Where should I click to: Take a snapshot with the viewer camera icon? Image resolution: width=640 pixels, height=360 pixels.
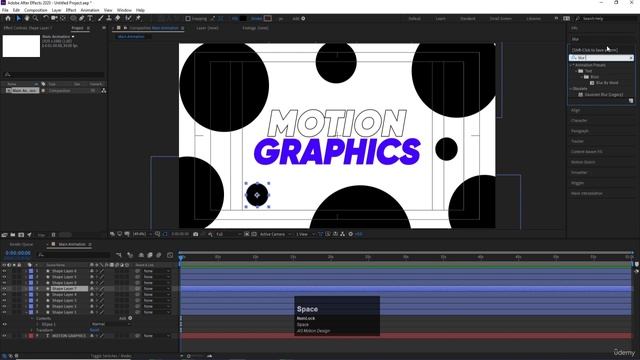click(x=196, y=234)
